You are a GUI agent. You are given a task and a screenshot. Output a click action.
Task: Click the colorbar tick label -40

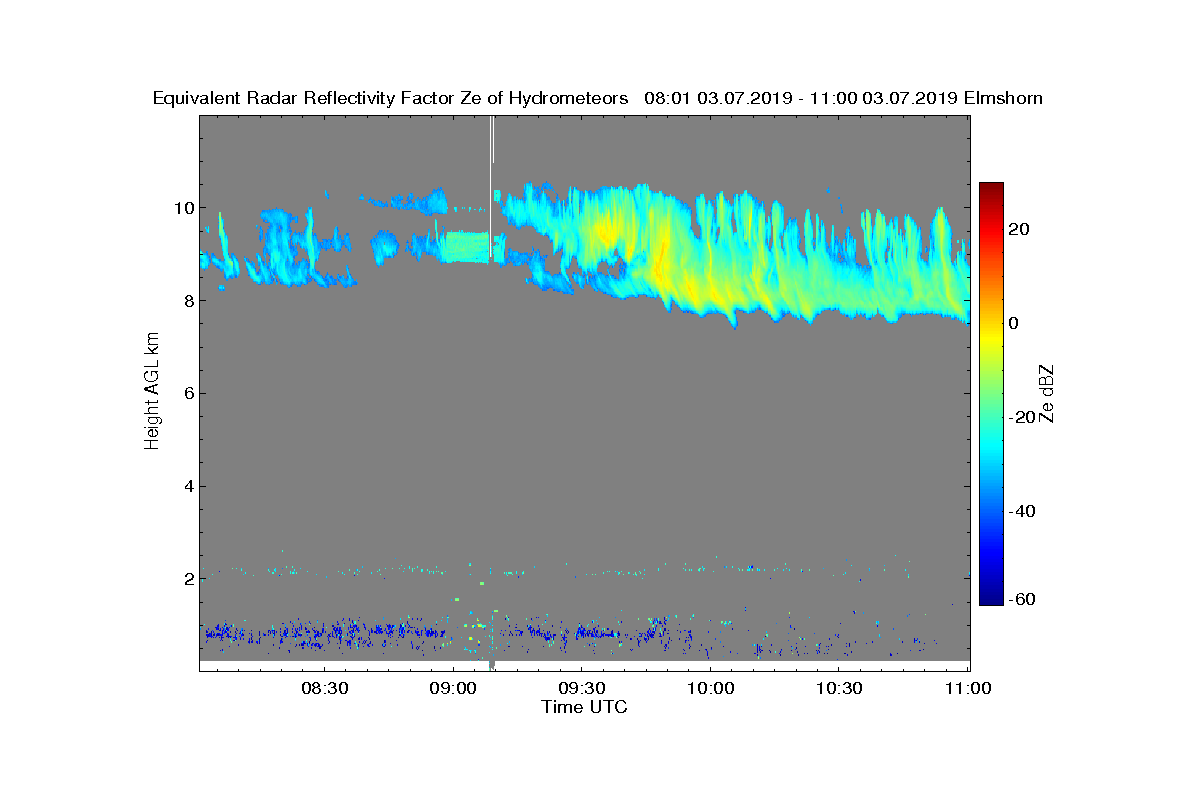coord(1022,512)
